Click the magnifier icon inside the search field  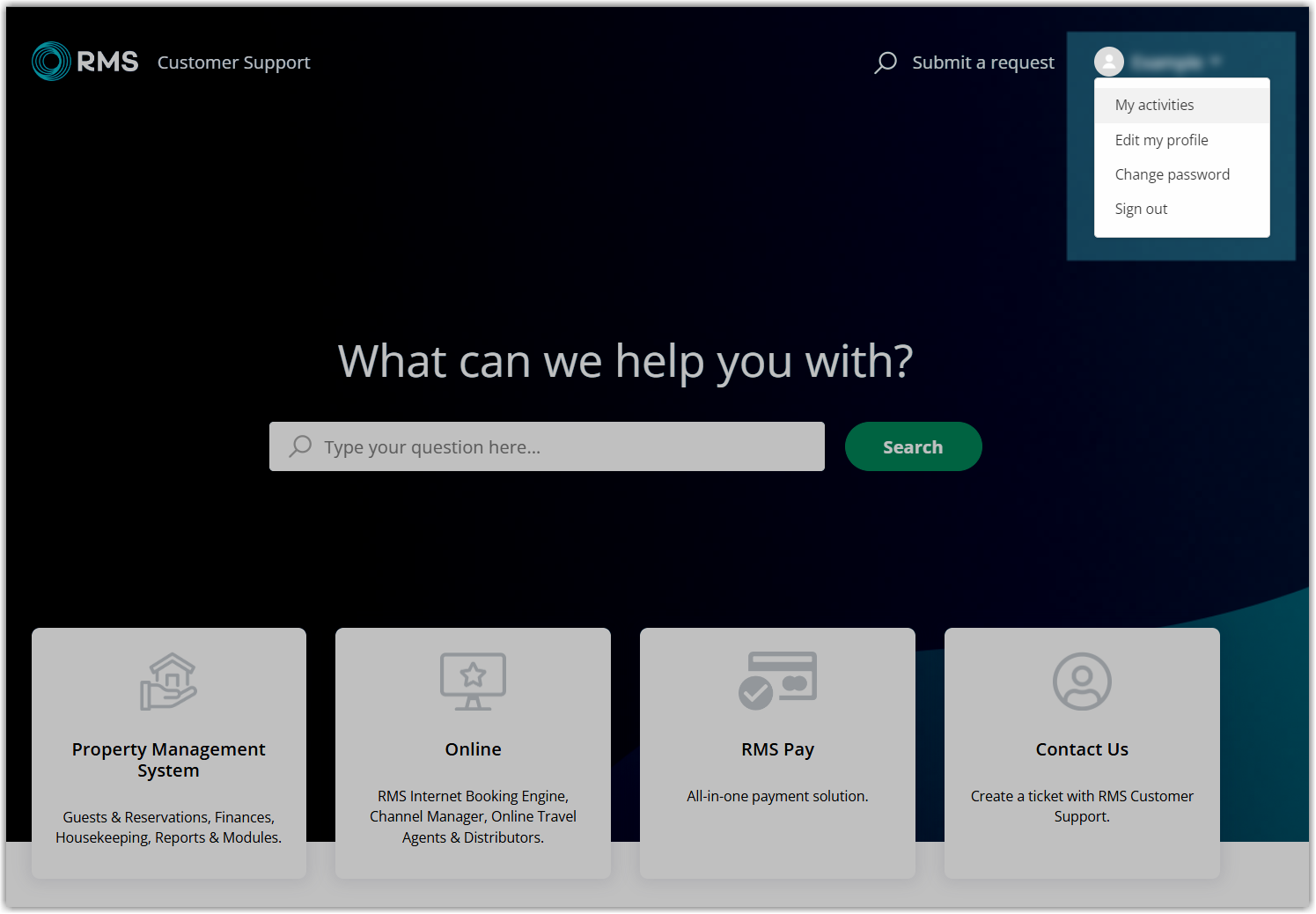[300, 446]
